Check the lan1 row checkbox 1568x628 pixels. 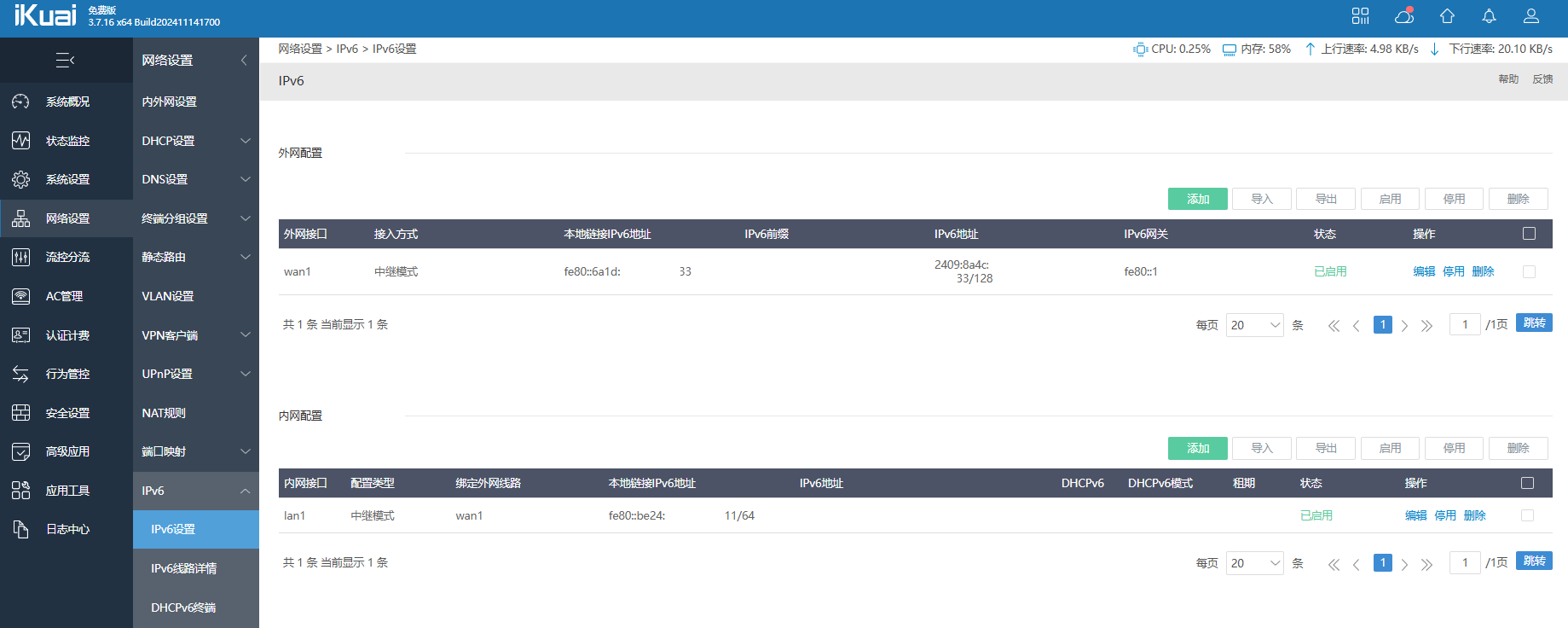[1527, 515]
